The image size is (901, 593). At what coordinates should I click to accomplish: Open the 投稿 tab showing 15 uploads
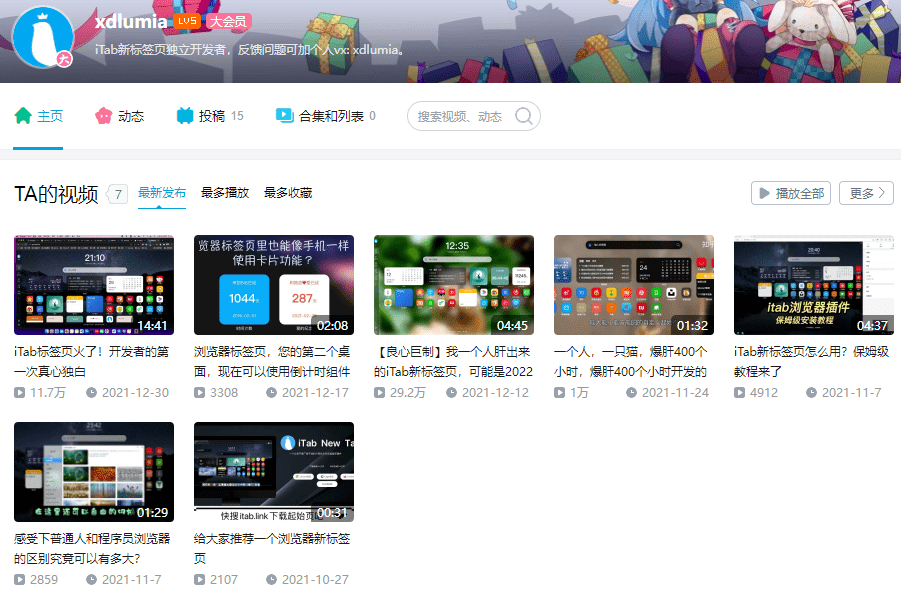pos(210,116)
